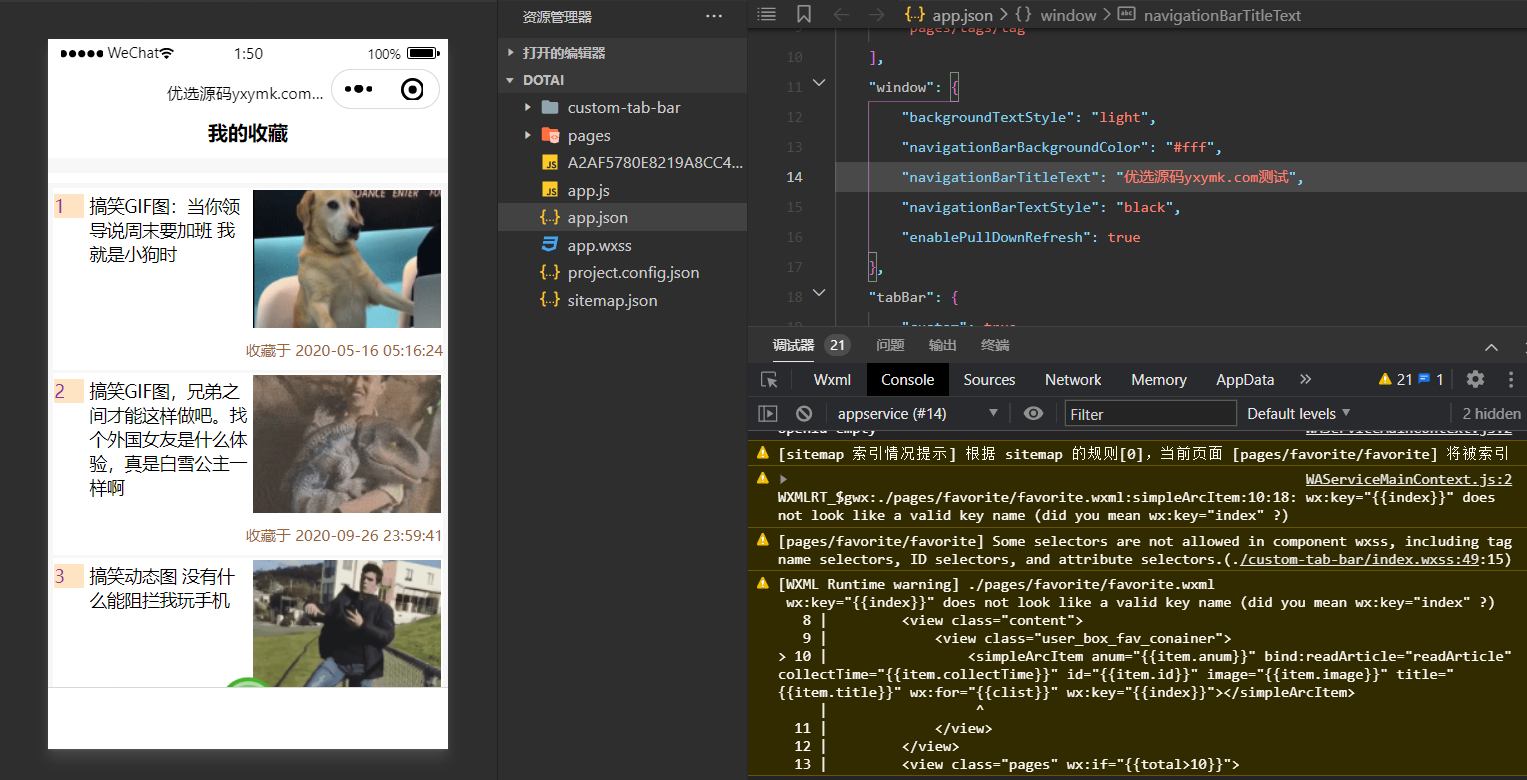Switch to the Wxml tab
The image size is (1527, 780).
832,380
